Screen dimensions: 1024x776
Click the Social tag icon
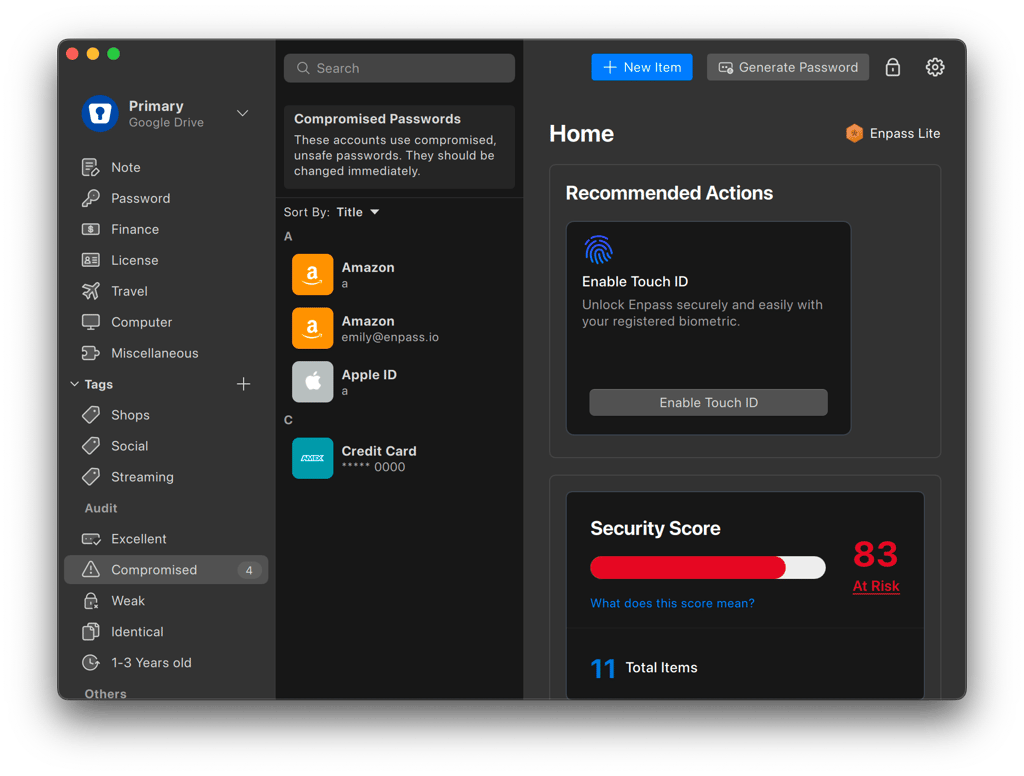[x=91, y=445]
